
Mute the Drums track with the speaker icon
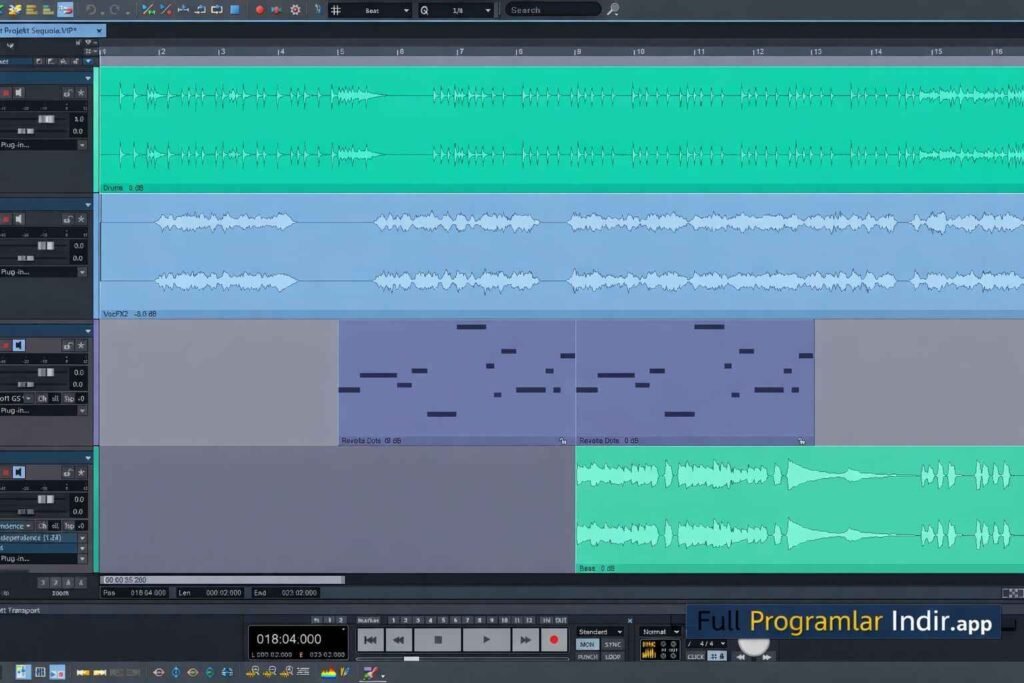pos(18,93)
